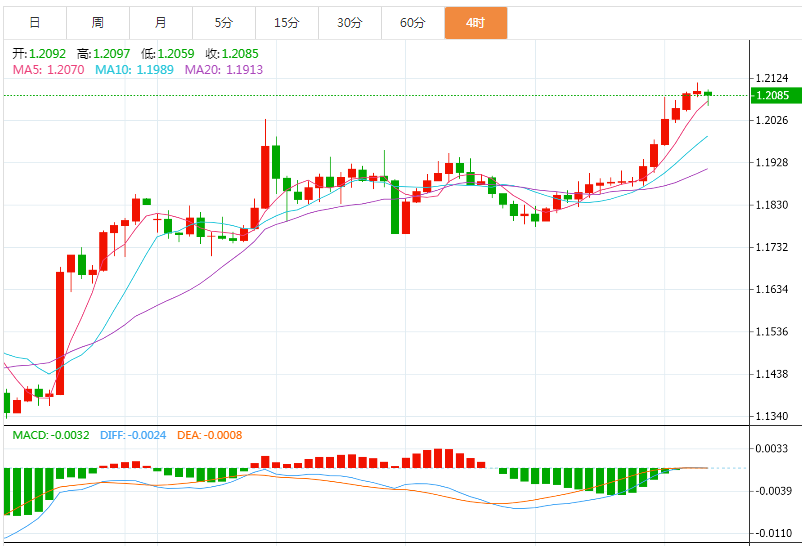Switch to the 60分 timeframe tab
The image size is (802, 546).
(x=412, y=23)
